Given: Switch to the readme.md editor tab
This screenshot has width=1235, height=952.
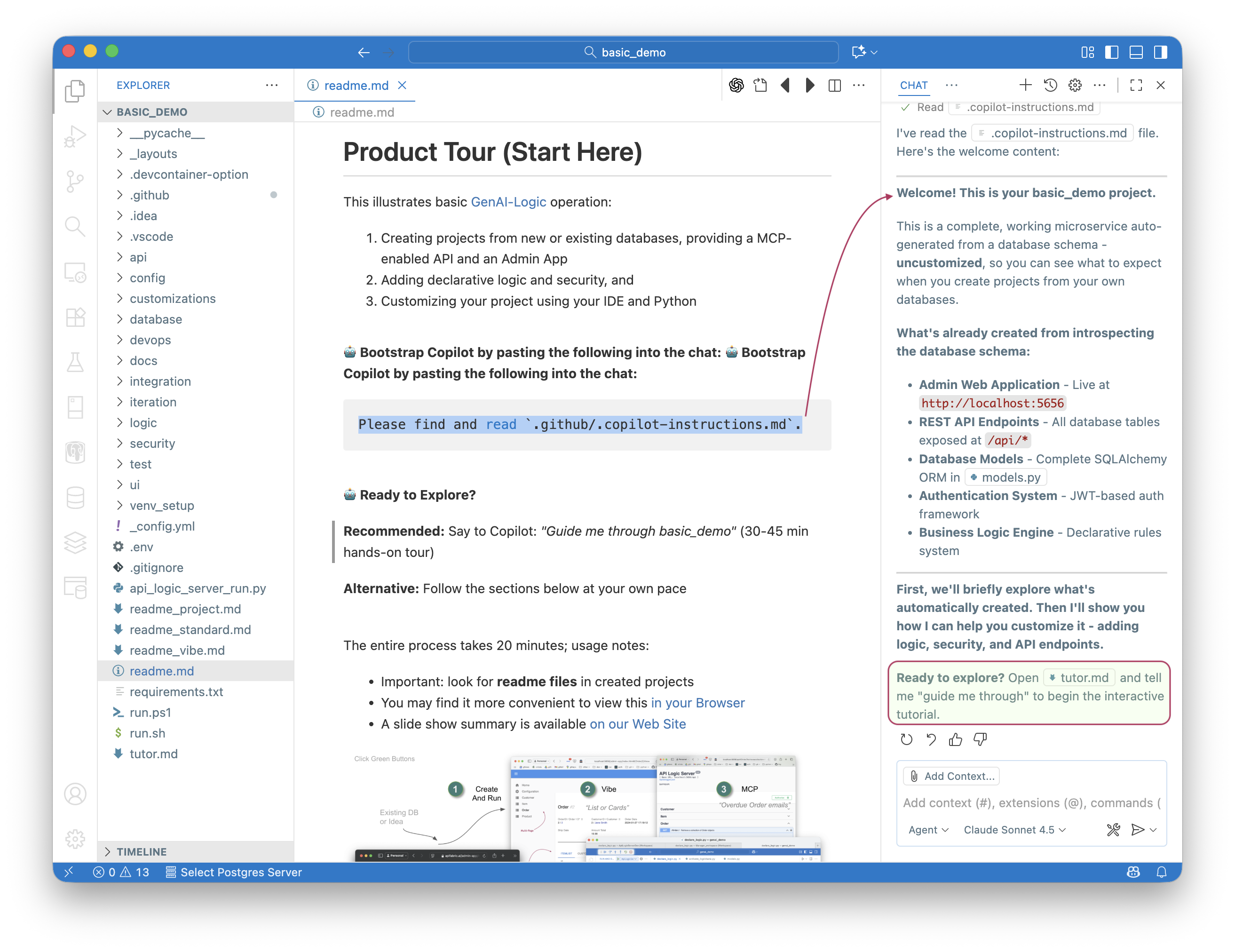Looking at the screenshot, I should 356,86.
